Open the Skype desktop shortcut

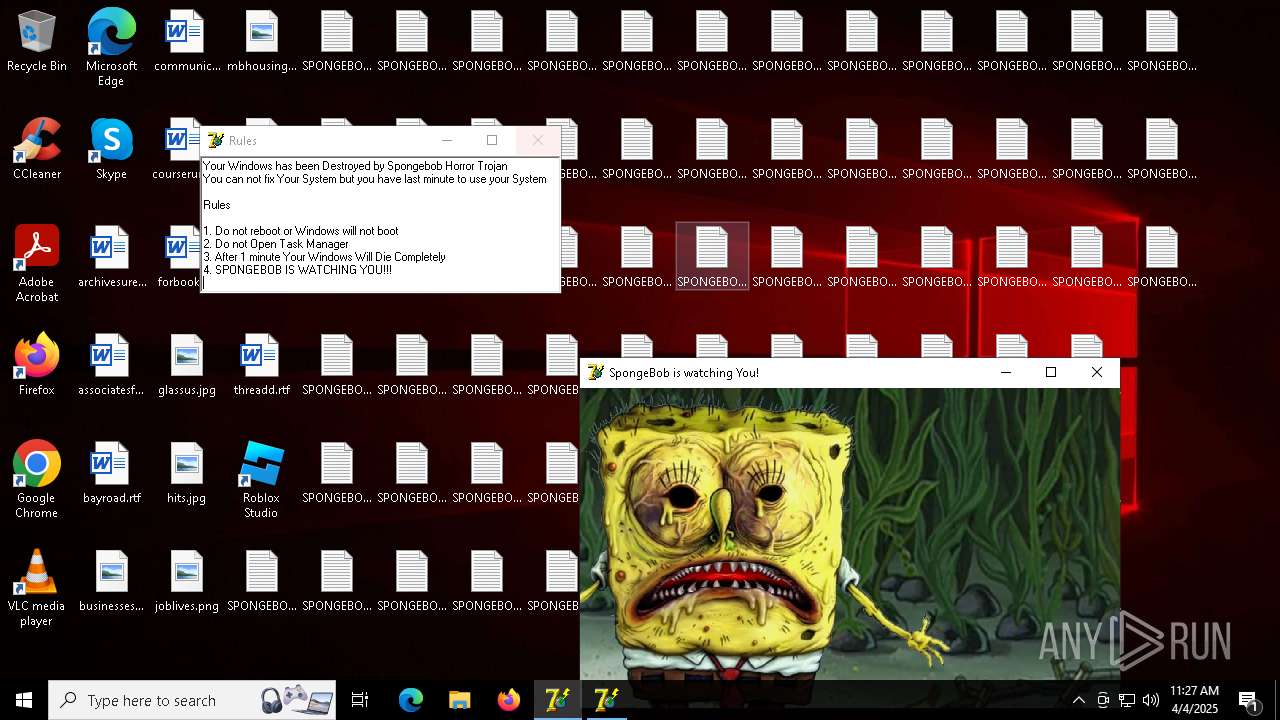[111, 150]
